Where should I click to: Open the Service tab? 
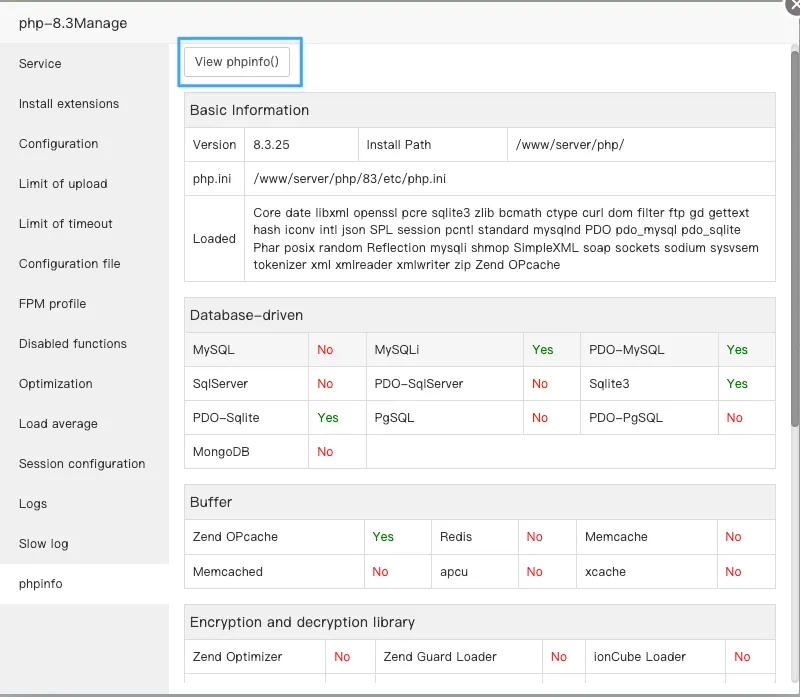click(40, 64)
